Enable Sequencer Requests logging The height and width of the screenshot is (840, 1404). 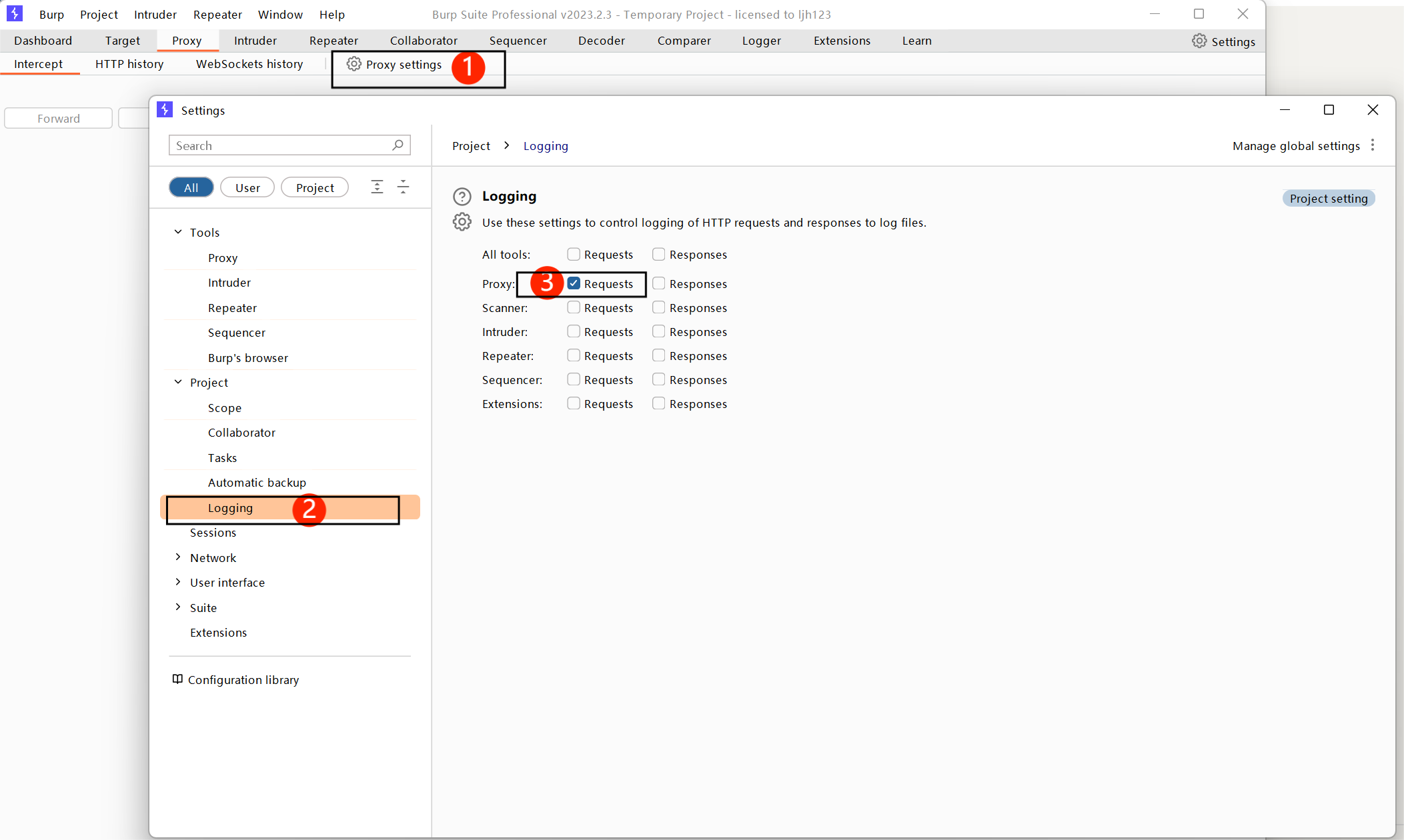pyautogui.click(x=574, y=379)
